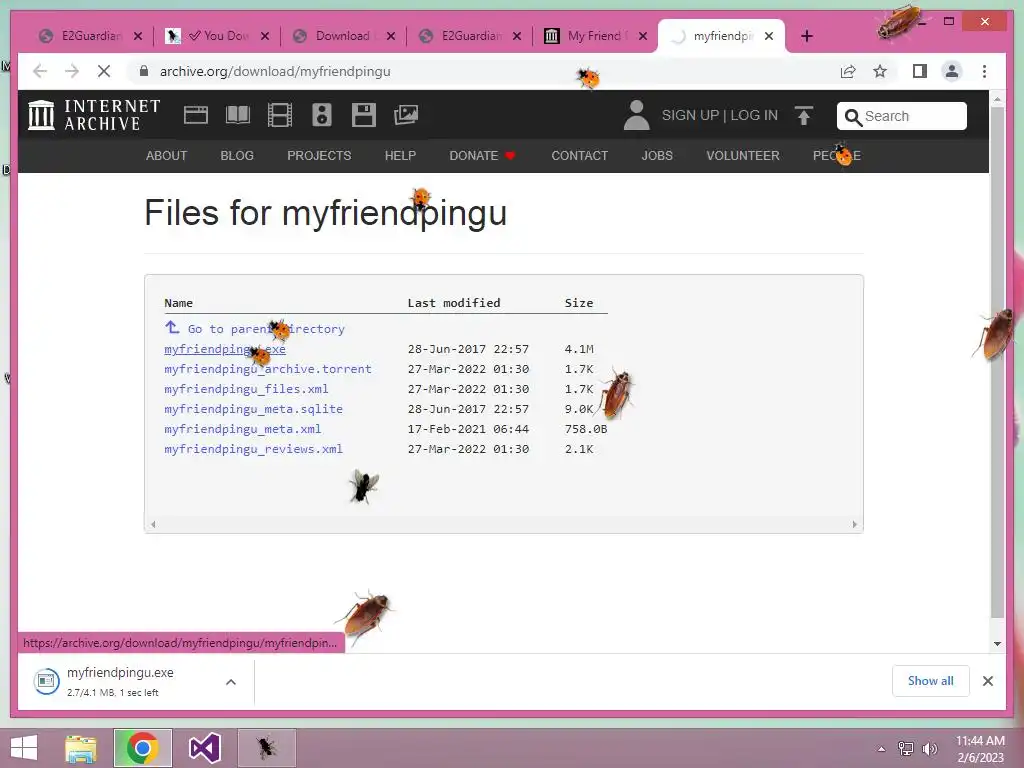Screen dimensions: 1024x768
Task: Download myfriendpingu_archive.torrent file
Action: pyautogui.click(x=268, y=369)
